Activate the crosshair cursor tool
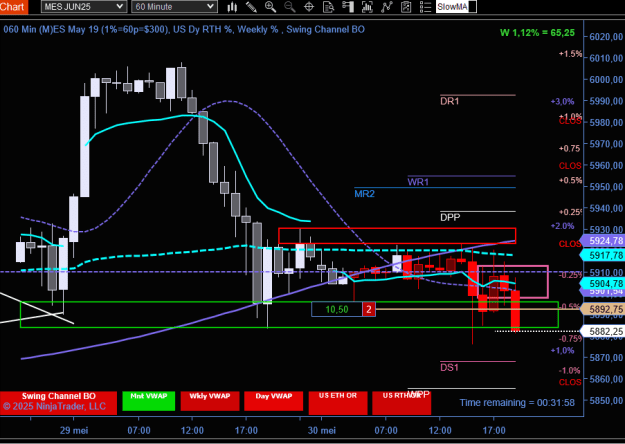This screenshot has height=444, width=625. point(309,7)
